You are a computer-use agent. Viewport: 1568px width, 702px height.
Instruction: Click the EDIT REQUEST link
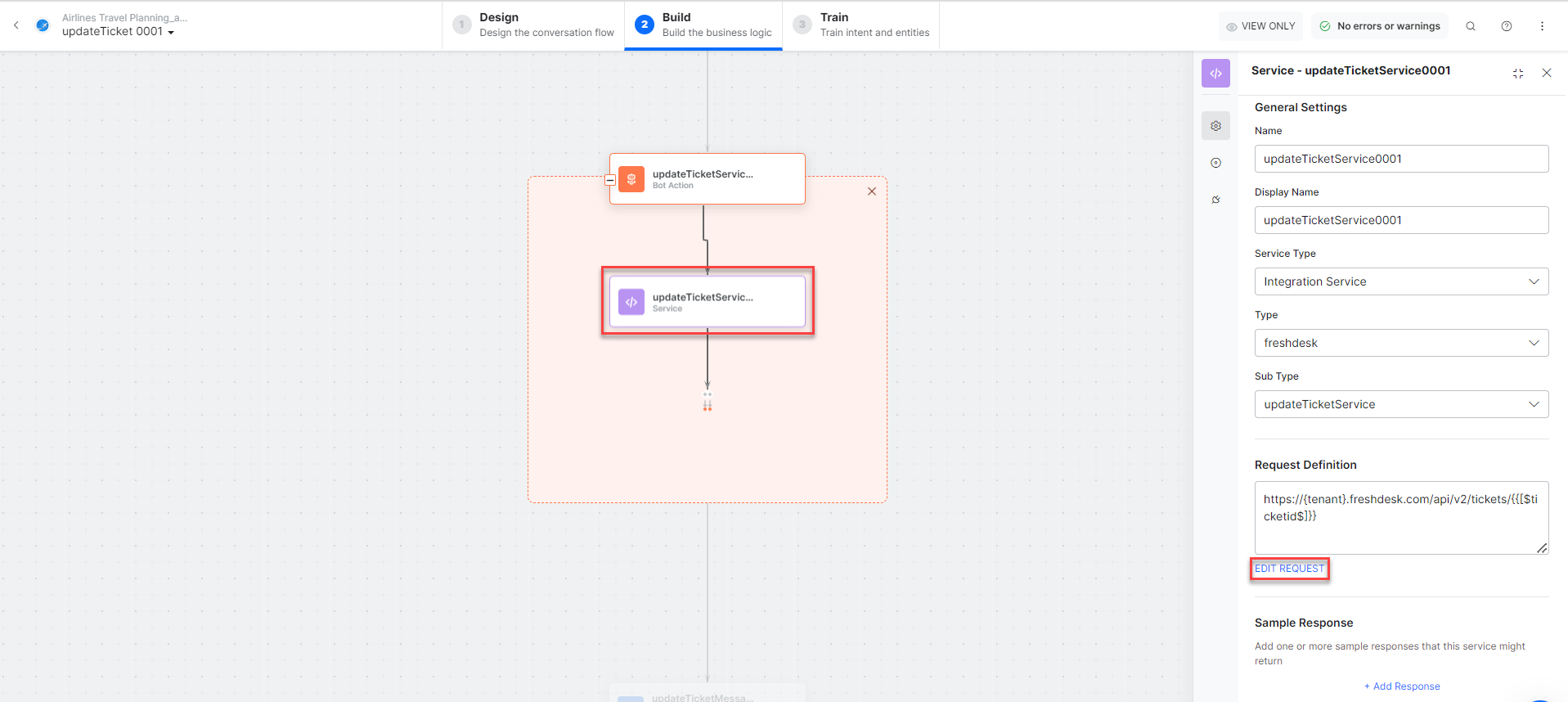[1289, 569]
